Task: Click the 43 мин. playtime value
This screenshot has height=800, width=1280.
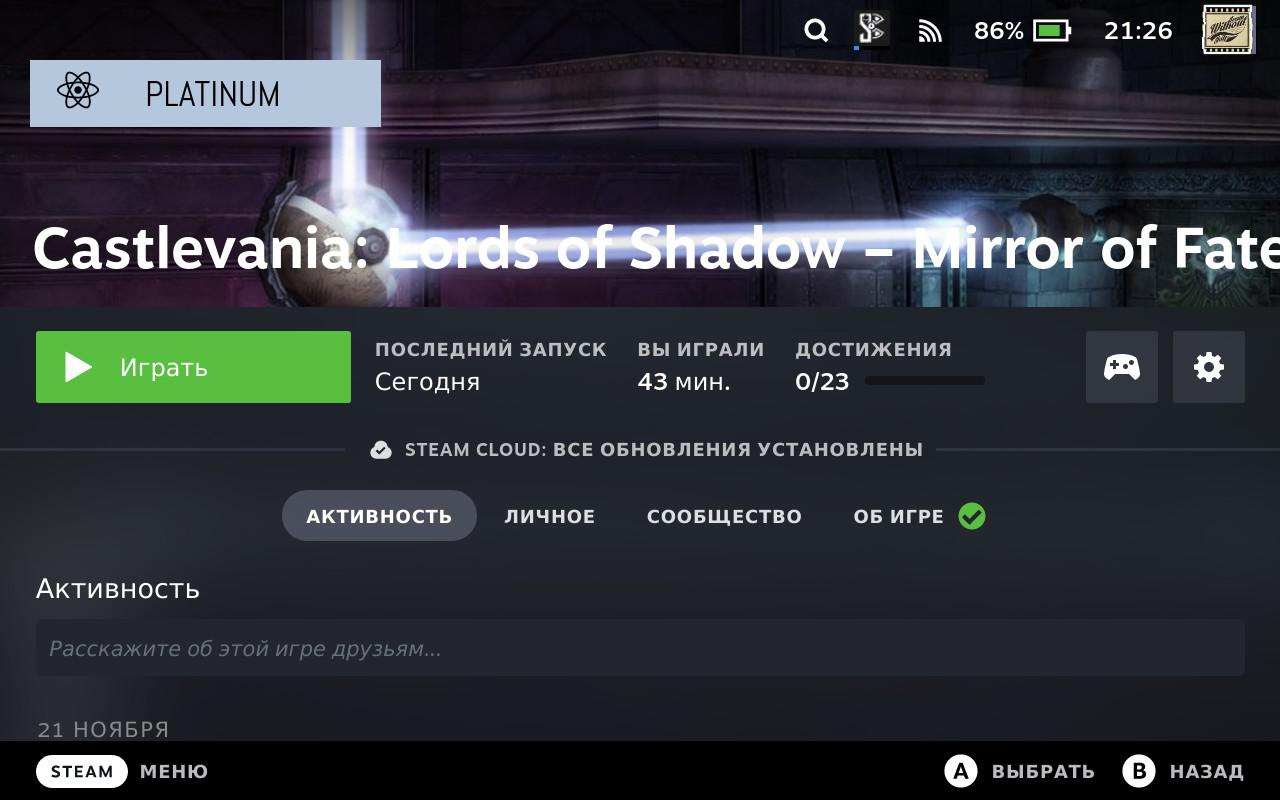Action: tap(684, 381)
